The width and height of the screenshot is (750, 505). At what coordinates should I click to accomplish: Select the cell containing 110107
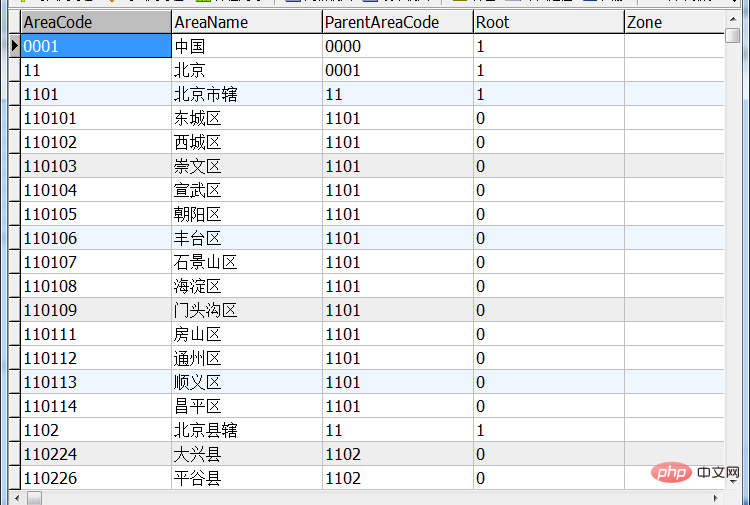point(96,262)
